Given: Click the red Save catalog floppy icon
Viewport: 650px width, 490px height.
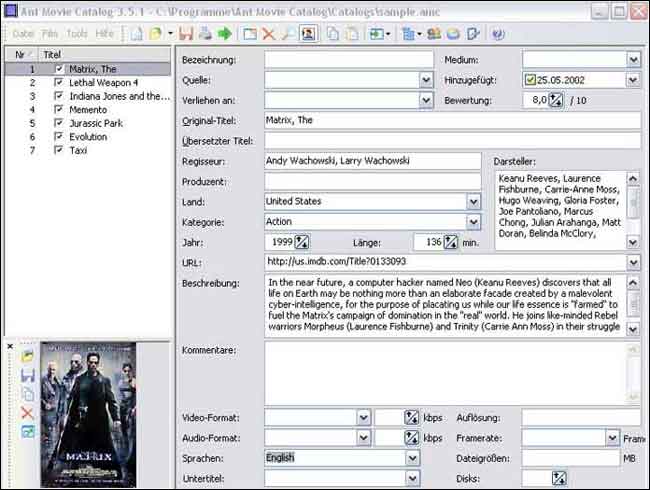Looking at the screenshot, I should [x=186, y=34].
